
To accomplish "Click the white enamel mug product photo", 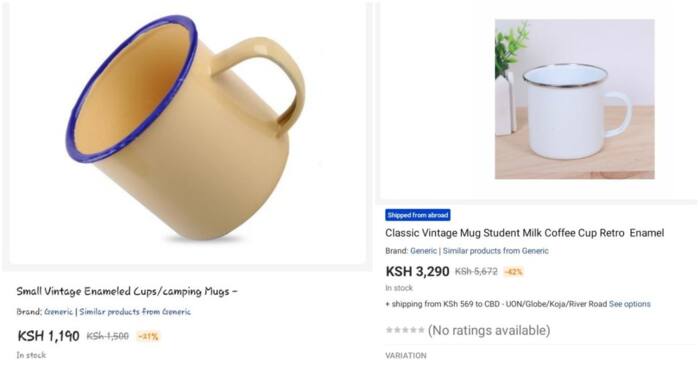I will (x=575, y=99).
